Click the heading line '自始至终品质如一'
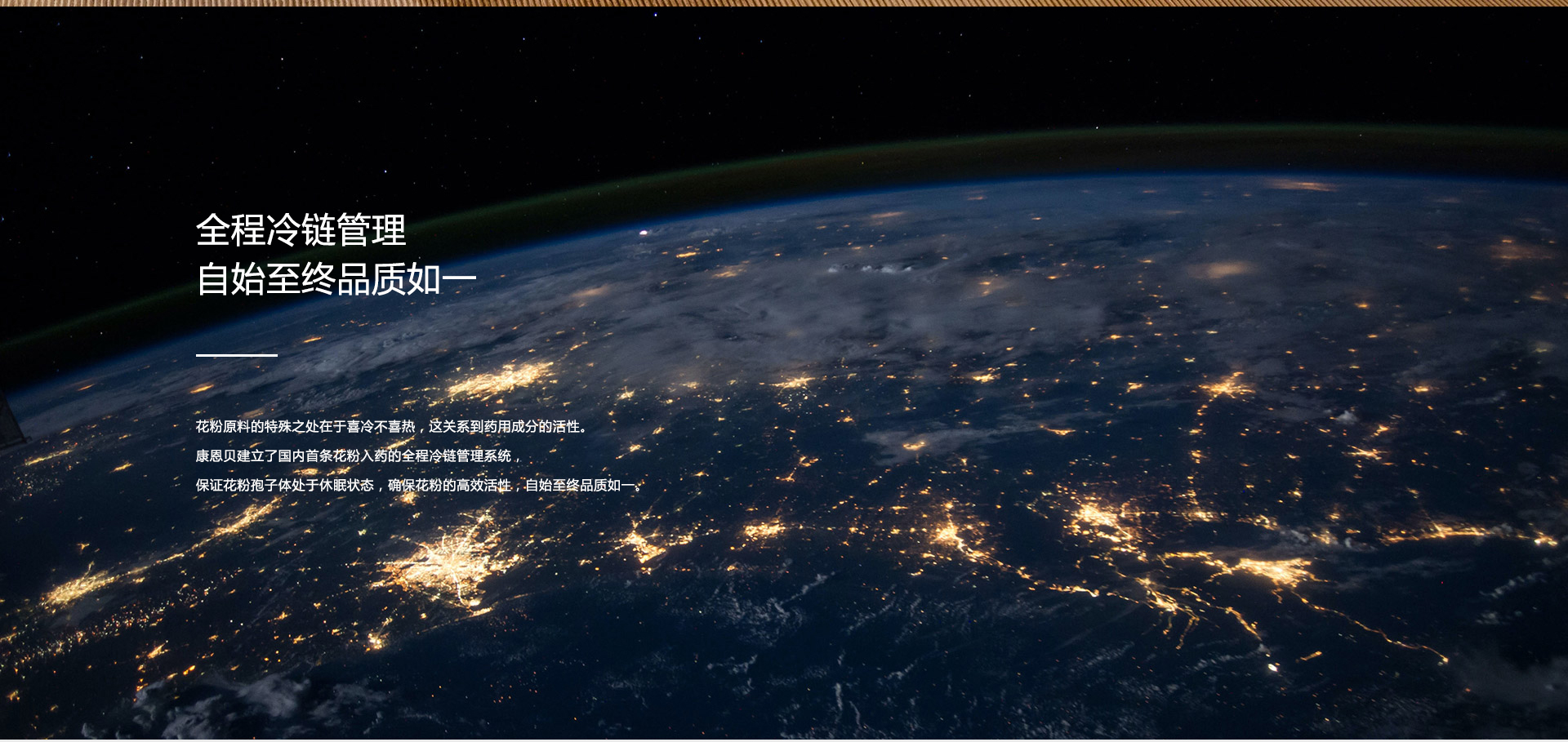This screenshot has height=742, width=1568. pos(336,279)
